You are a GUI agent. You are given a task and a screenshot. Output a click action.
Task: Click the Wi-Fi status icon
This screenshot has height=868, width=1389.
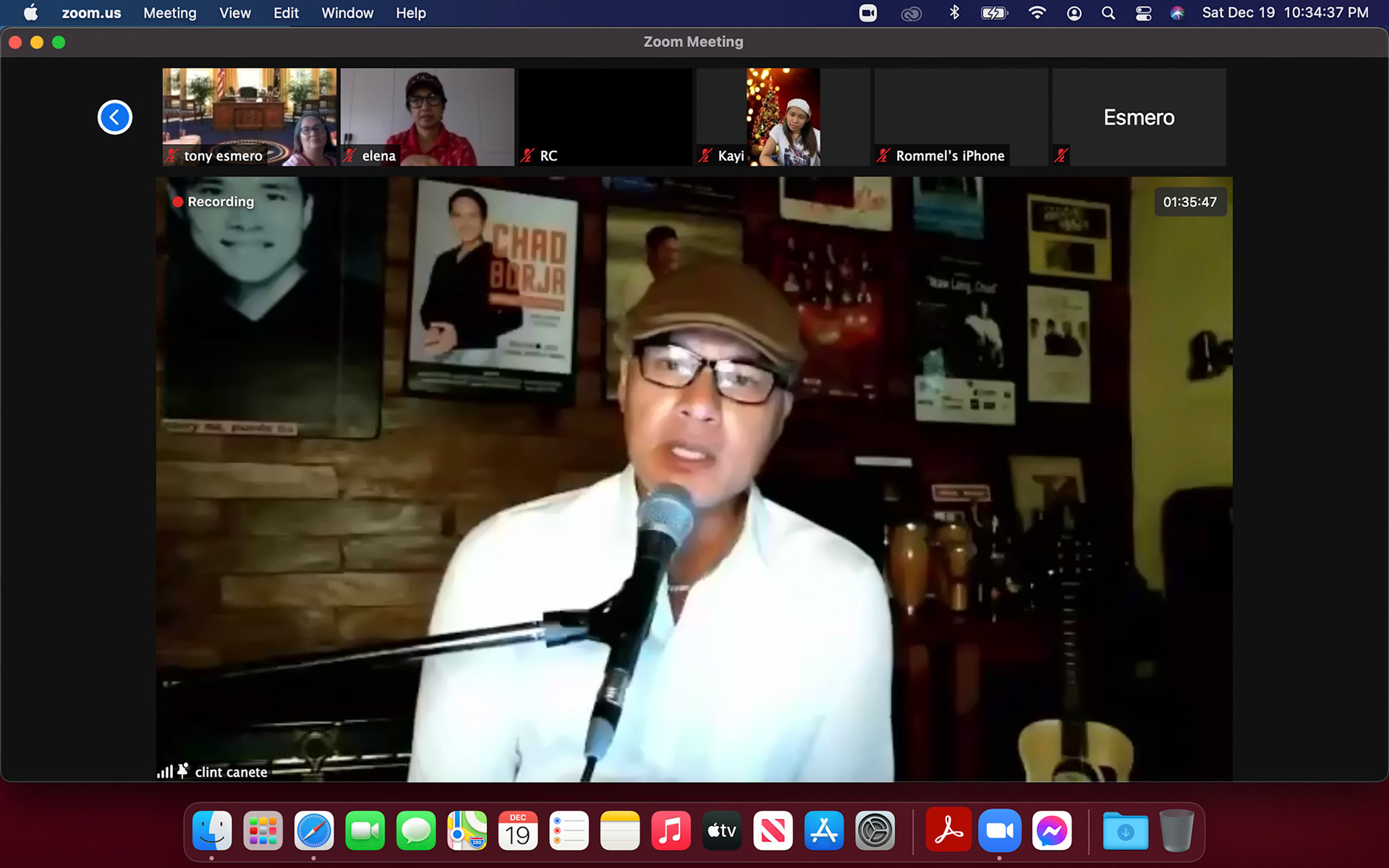tap(1037, 13)
